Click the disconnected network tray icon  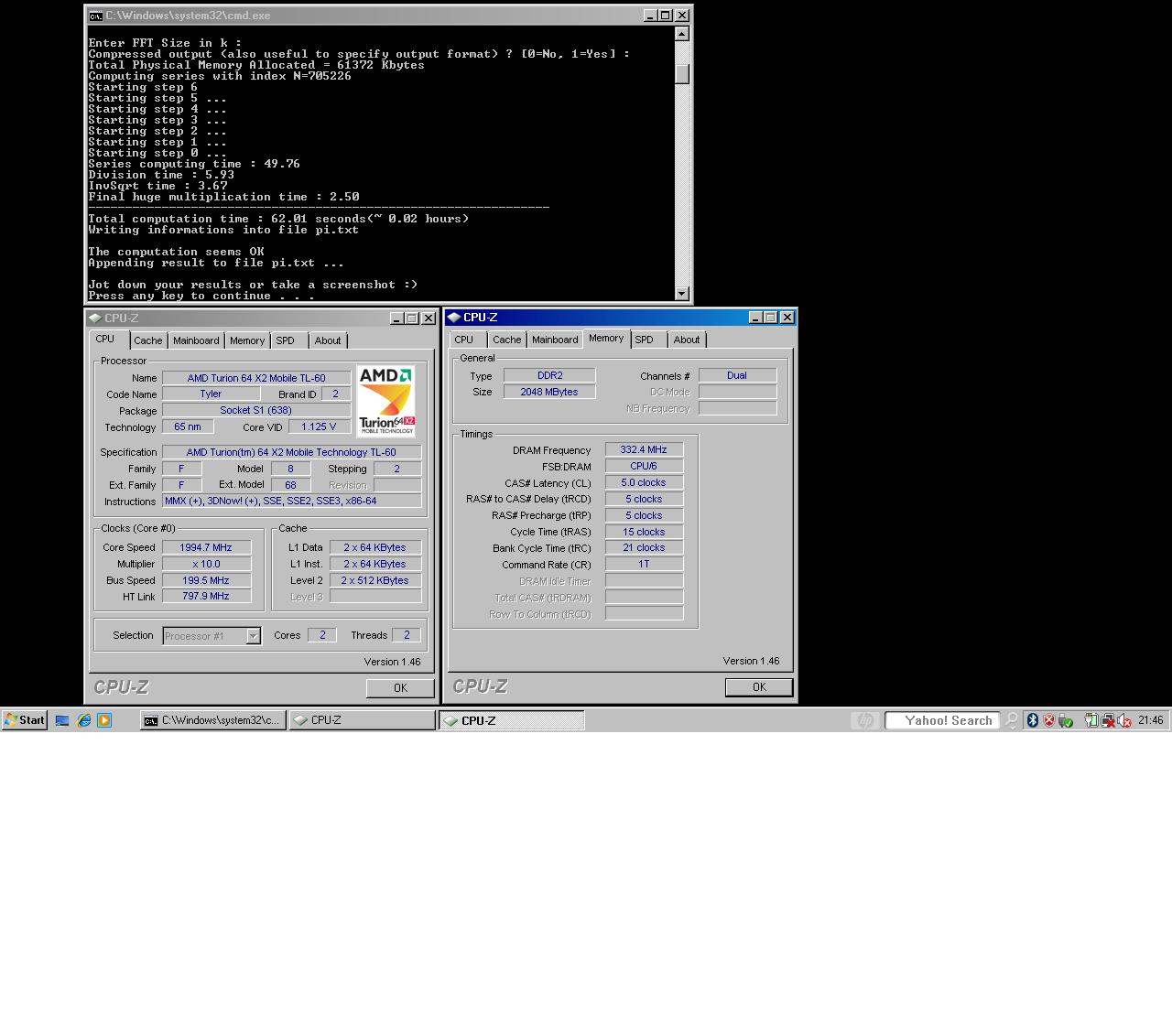click(1108, 720)
